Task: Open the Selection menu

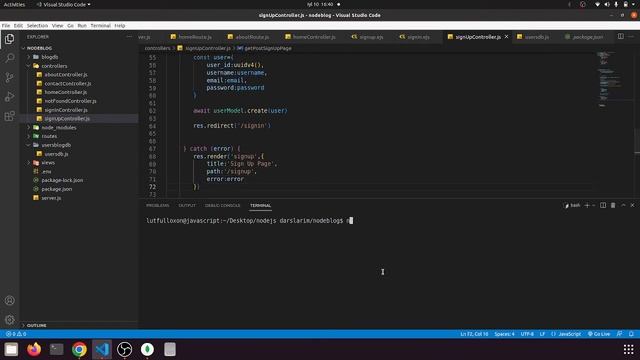Action: [37, 25]
